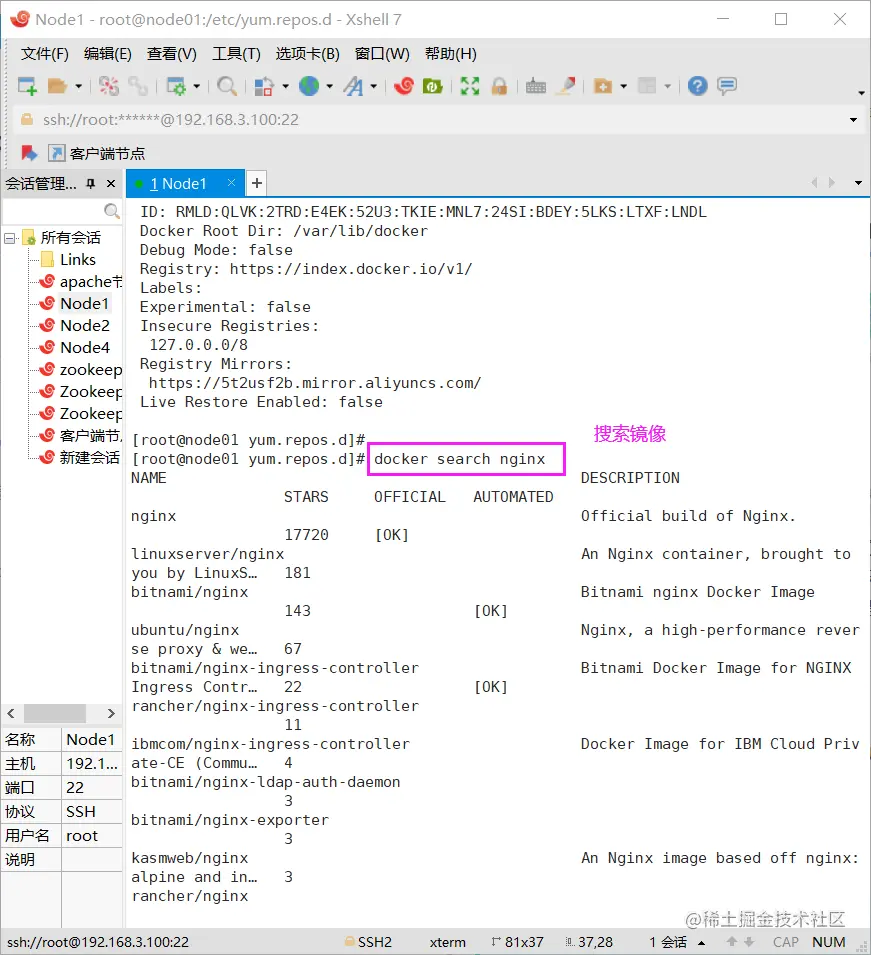871x955 pixels.
Task: Click the Font toolbar icon
Action: [x=353, y=86]
